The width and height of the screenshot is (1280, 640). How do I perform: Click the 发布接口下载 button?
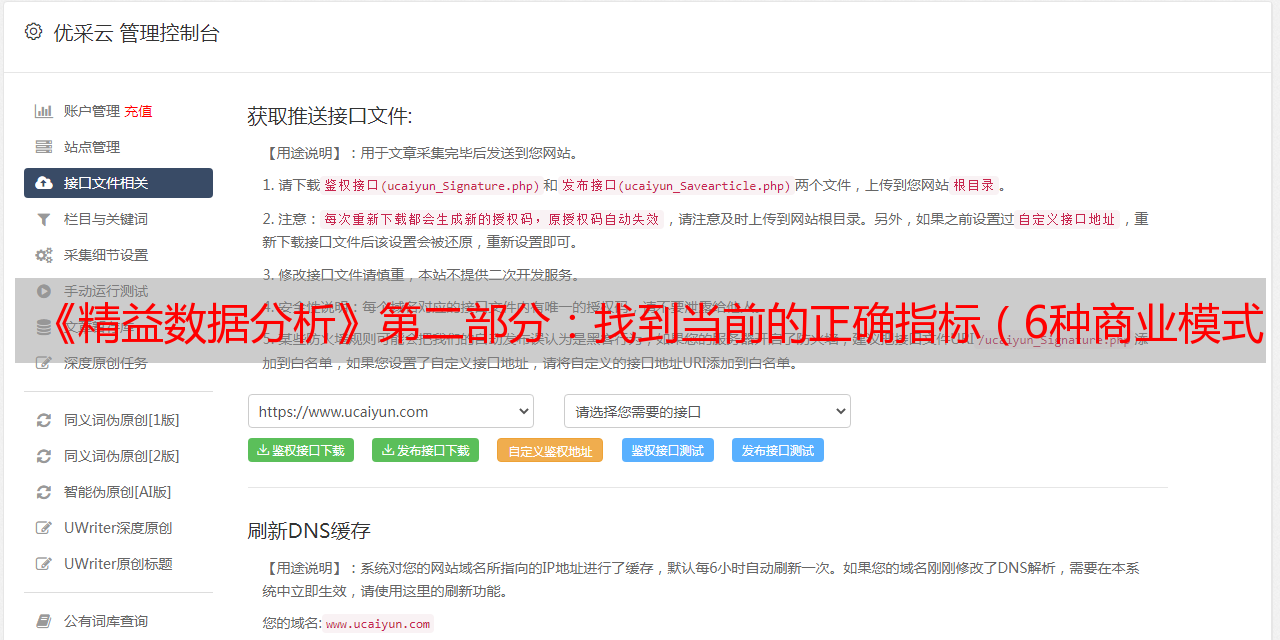point(426,450)
